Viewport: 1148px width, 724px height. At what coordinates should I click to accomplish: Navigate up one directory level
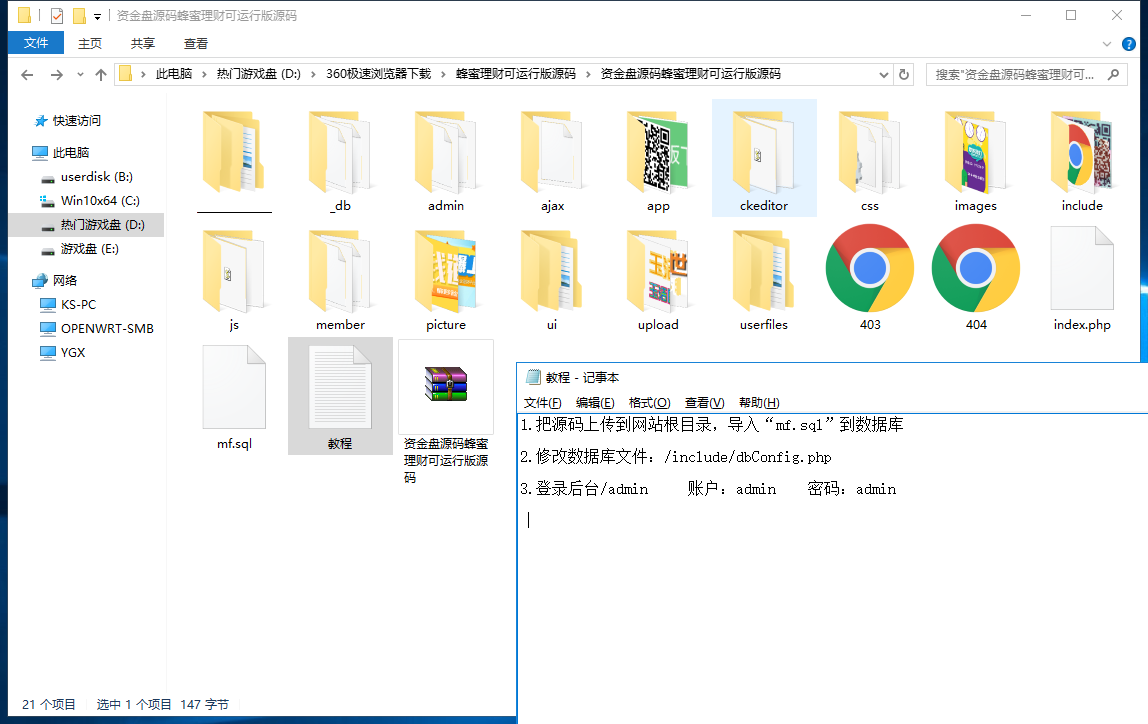[x=101, y=75]
